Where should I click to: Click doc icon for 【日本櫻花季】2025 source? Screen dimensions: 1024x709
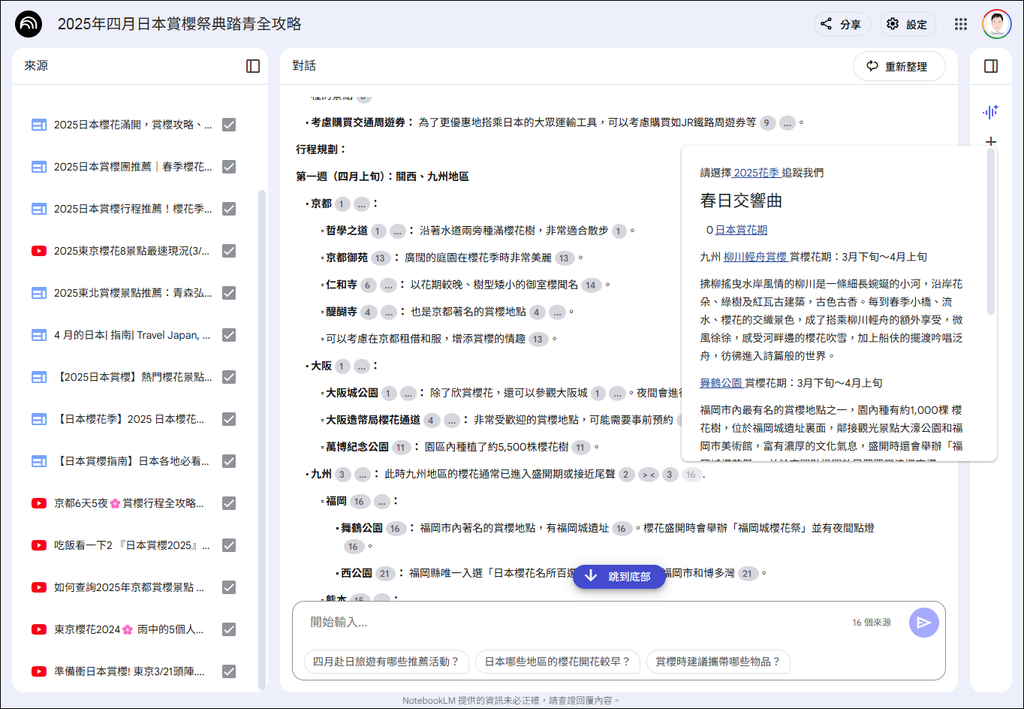[x=39, y=419]
